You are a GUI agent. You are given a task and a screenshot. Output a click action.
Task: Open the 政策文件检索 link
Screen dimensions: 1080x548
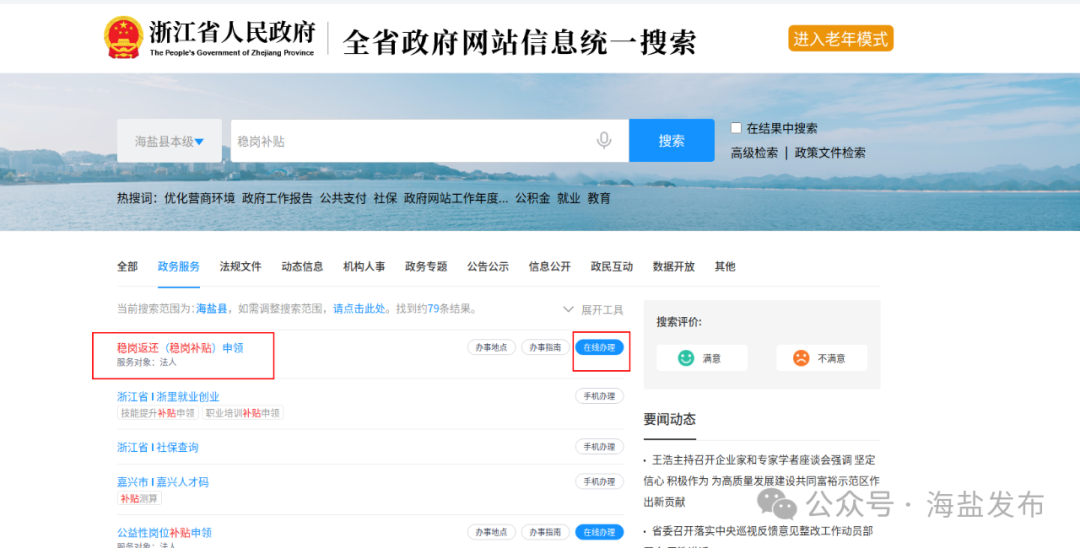830,153
